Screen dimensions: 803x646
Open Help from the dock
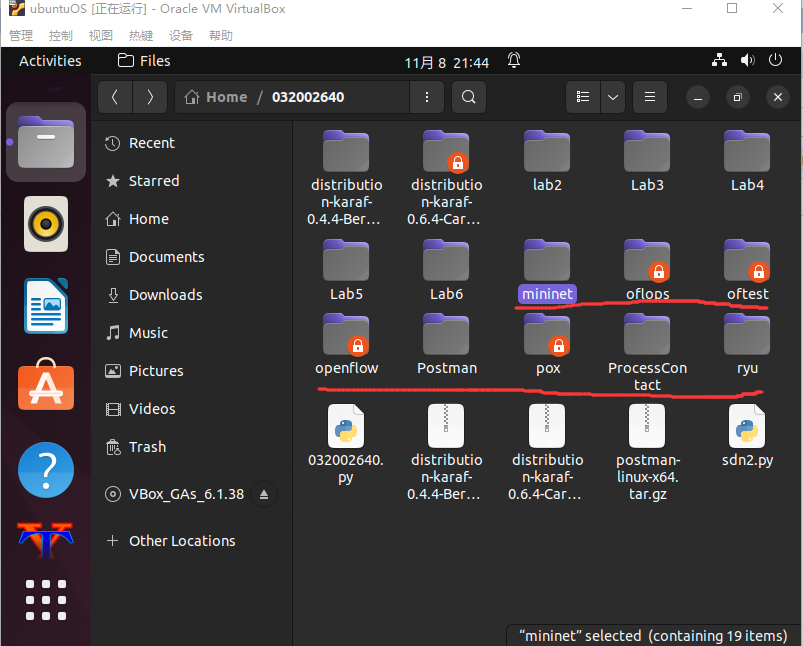pos(46,470)
